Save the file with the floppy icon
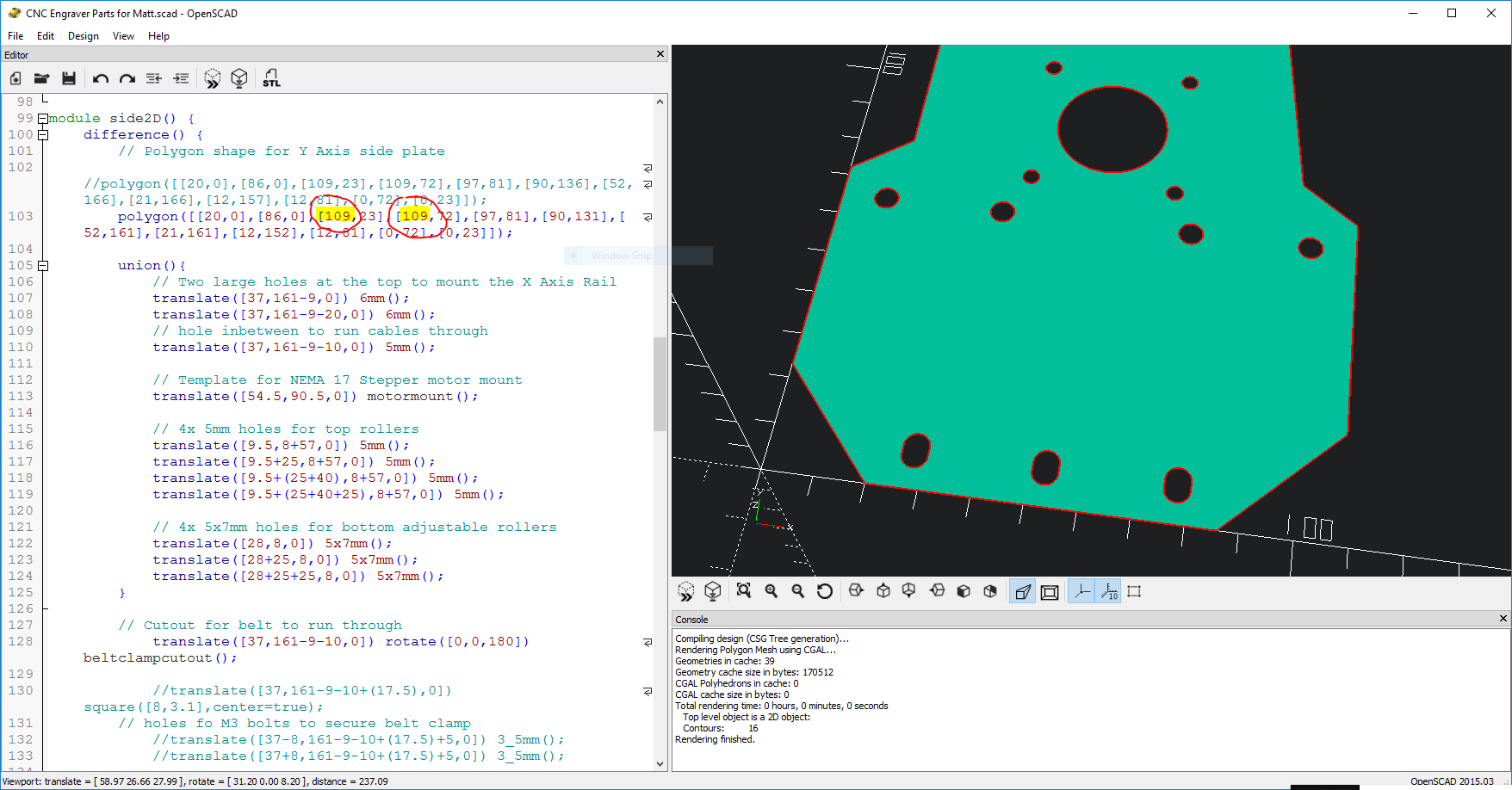1512x790 pixels. tap(69, 78)
